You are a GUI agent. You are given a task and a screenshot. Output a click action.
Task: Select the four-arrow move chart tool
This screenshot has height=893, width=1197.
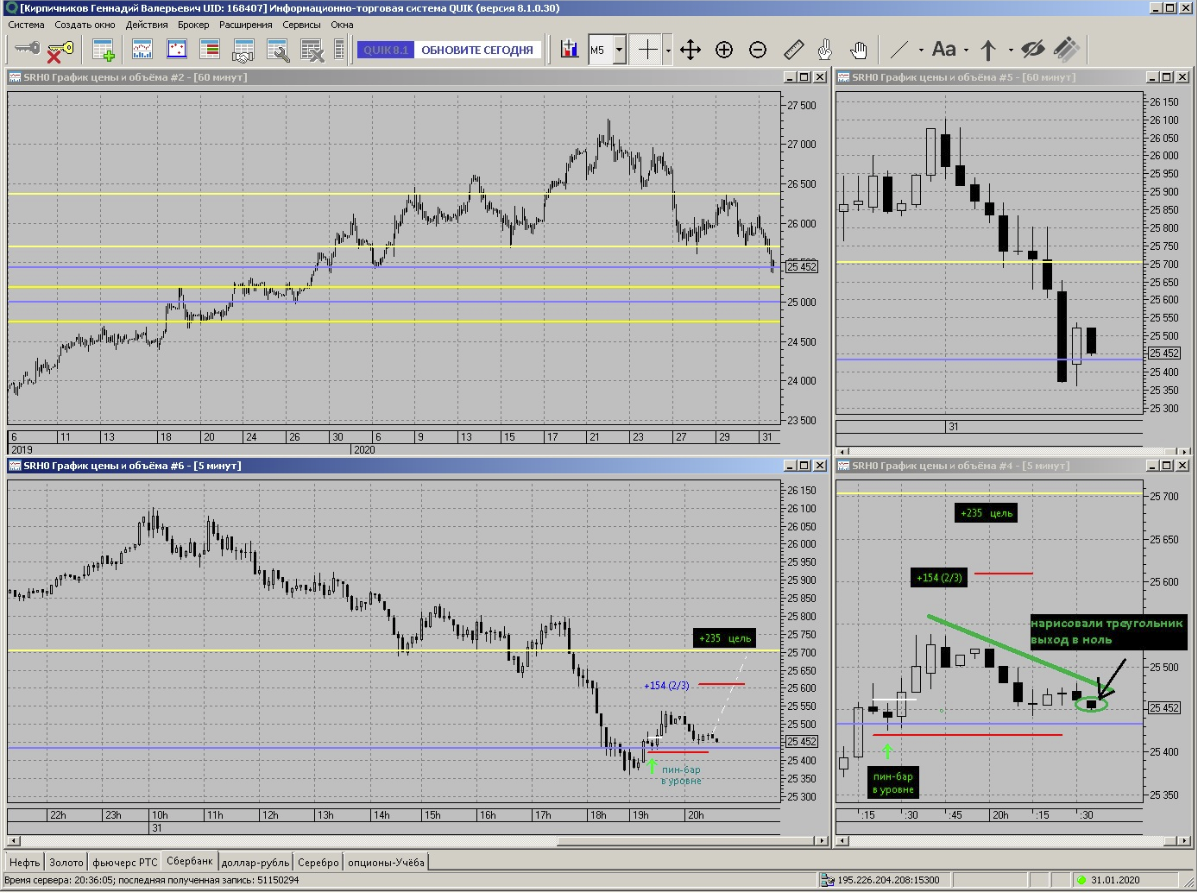[690, 50]
